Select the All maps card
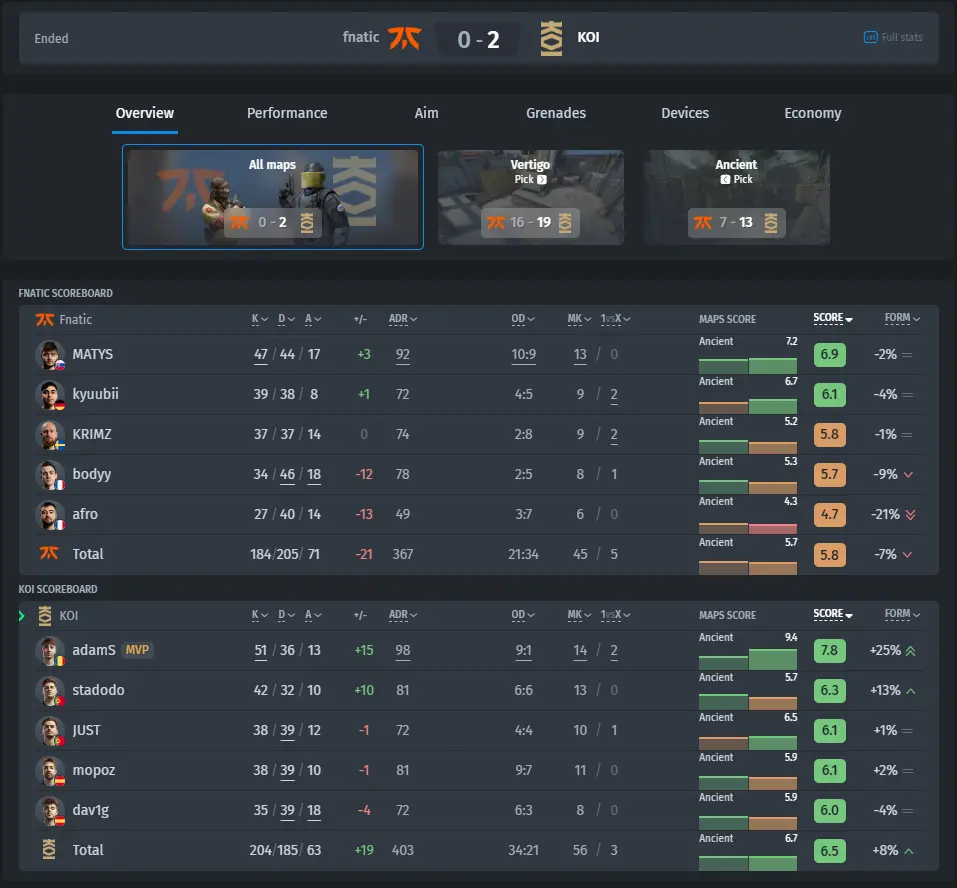Viewport: 957px width, 888px height. pyautogui.click(x=273, y=197)
